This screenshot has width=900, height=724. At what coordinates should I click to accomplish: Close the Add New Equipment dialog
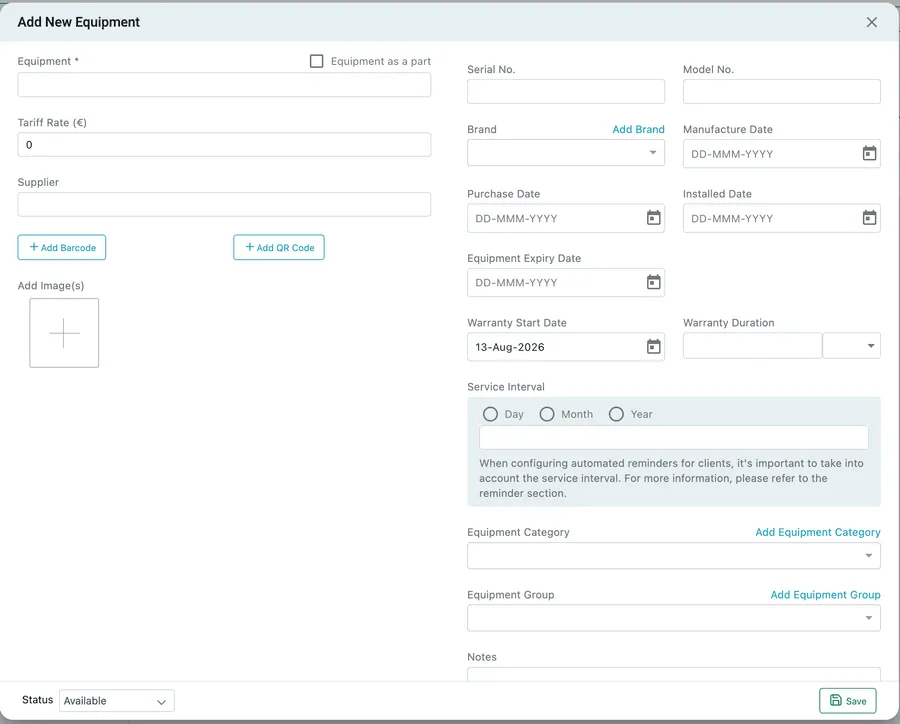coord(871,22)
